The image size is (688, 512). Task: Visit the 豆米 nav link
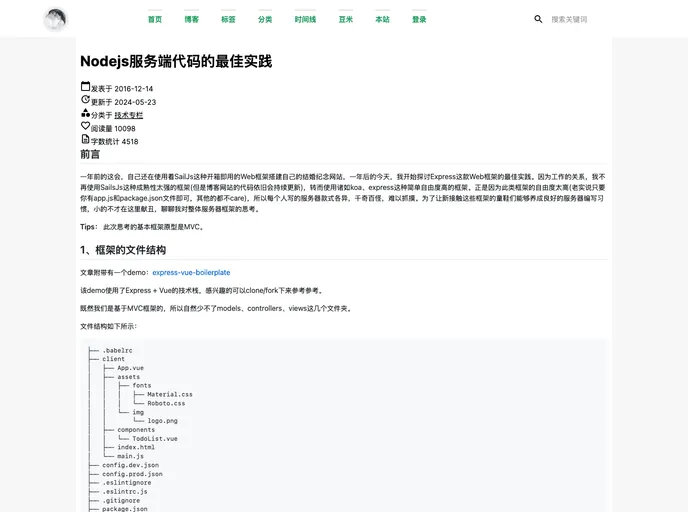click(345, 19)
